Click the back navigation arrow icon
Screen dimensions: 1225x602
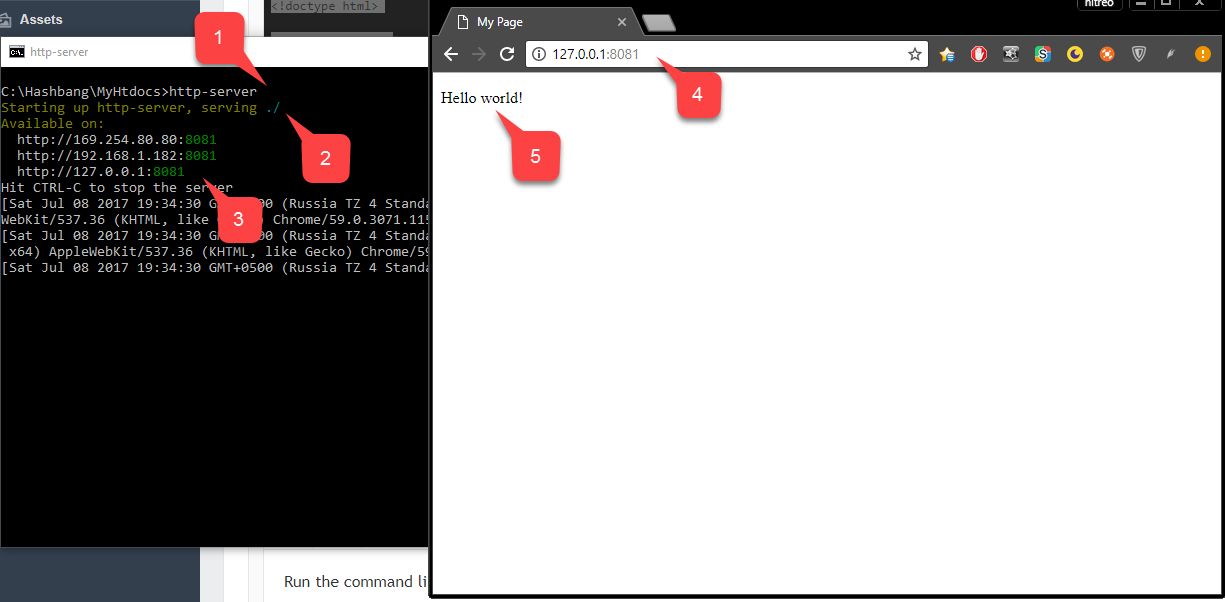(x=451, y=54)
